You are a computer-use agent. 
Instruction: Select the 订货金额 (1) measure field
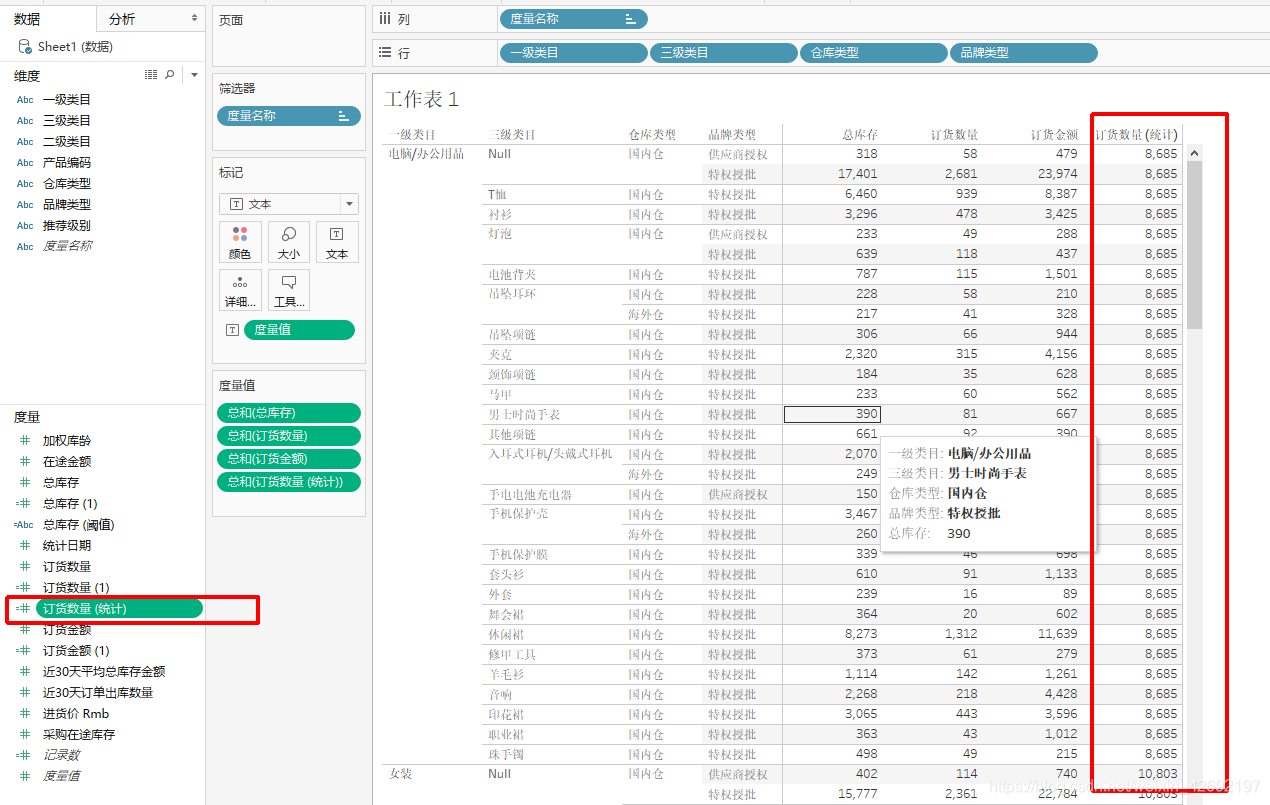click(x=76, y=651)
